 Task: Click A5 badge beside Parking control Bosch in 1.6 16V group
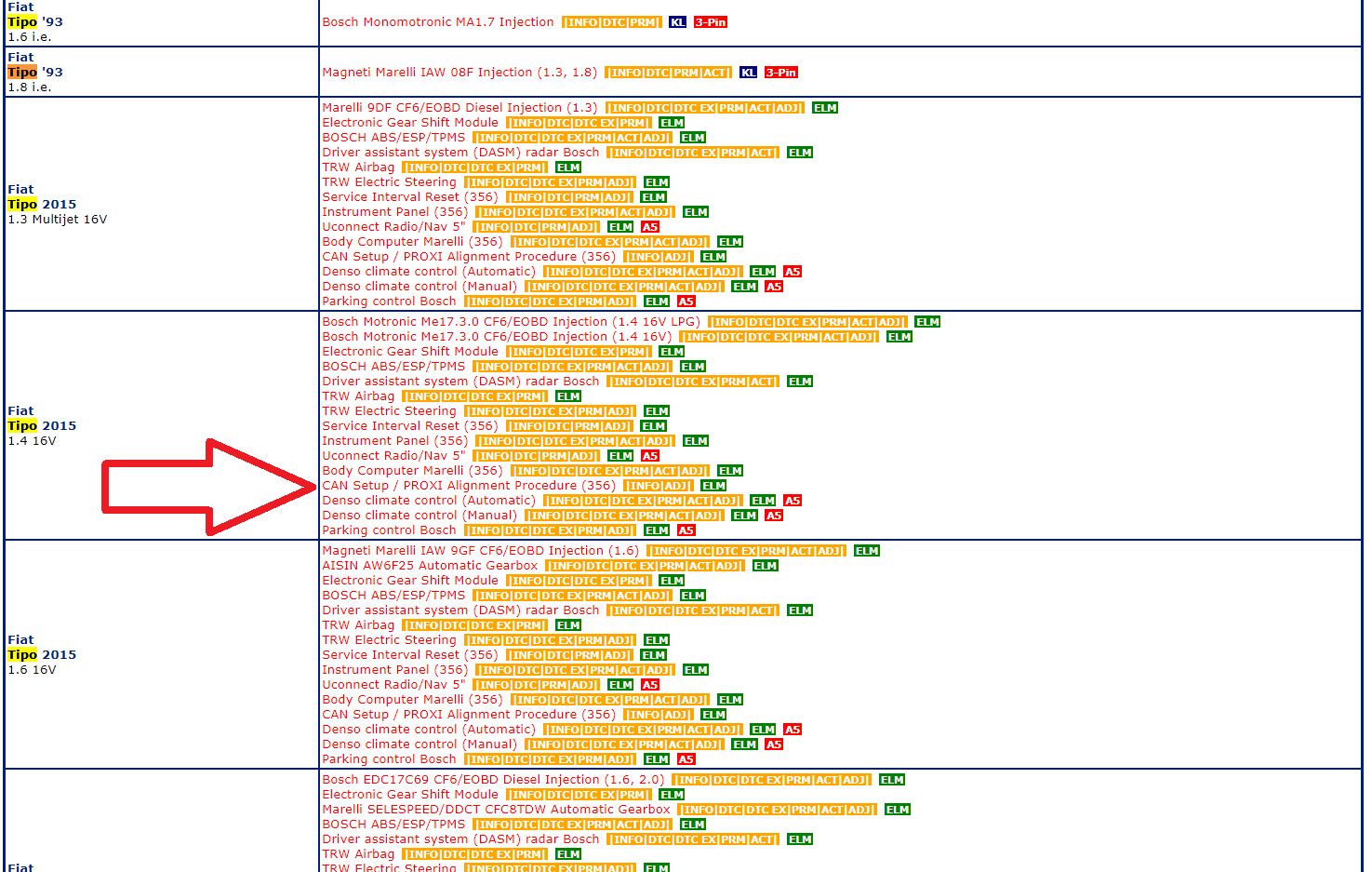click(x=686, y=759)
